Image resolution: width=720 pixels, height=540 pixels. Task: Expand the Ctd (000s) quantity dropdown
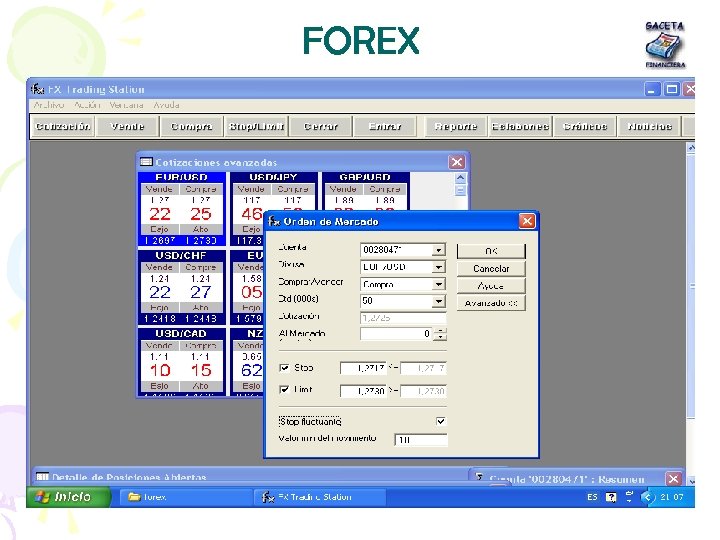click(439, 301)
